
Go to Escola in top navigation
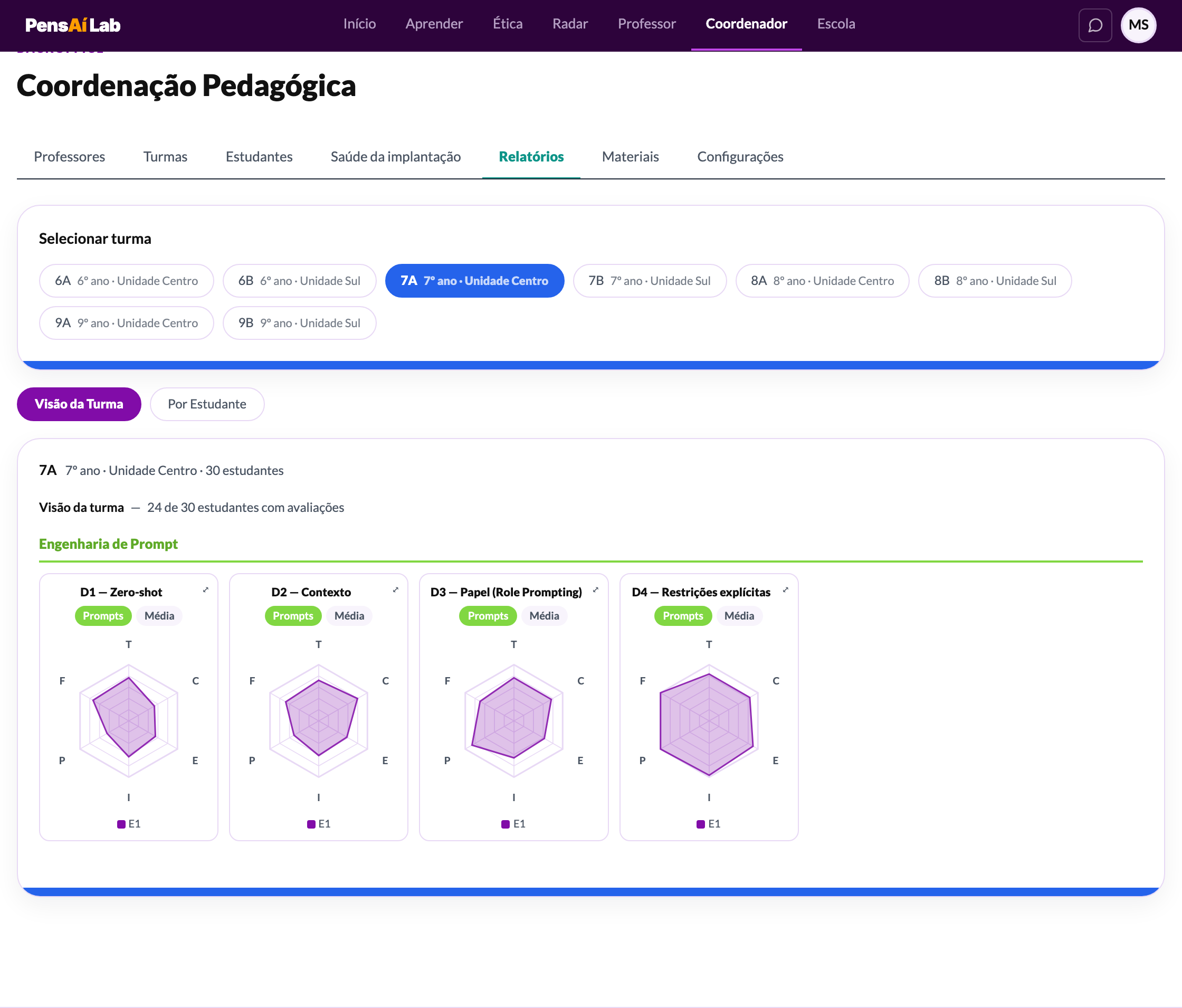pyautogui.click(x=836, y=24)
